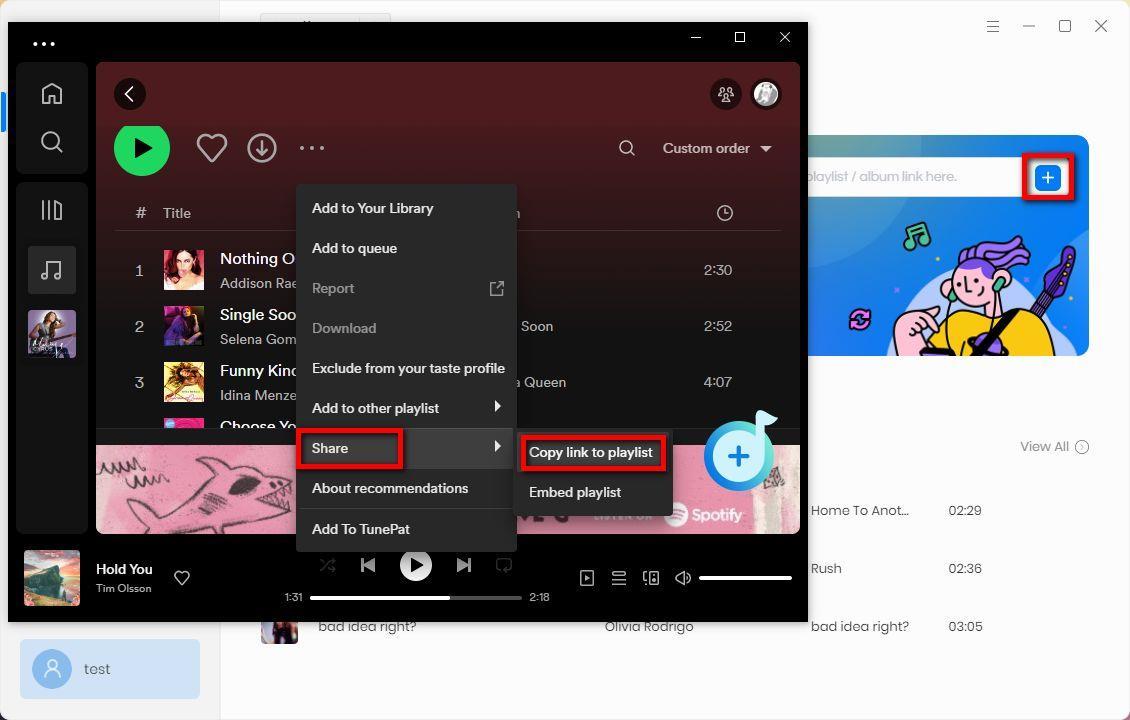The width and height of the screenshot is (1130, 720).
Task: Open the TunePat hamburger menu icon
Action: click(993, 27)
